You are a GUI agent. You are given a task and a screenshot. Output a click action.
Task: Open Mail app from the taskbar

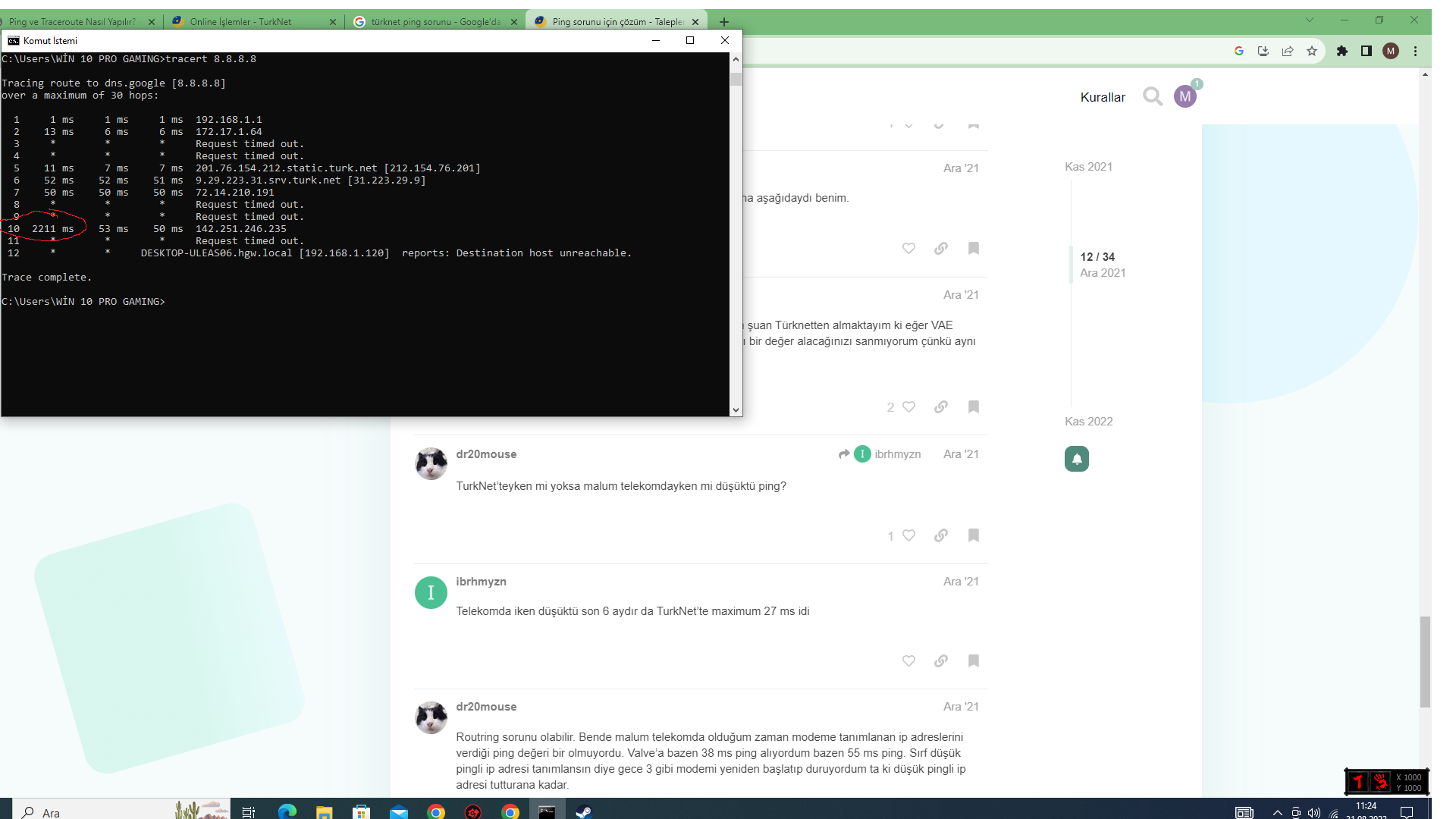pyautogui.click(x=399, y=812)
